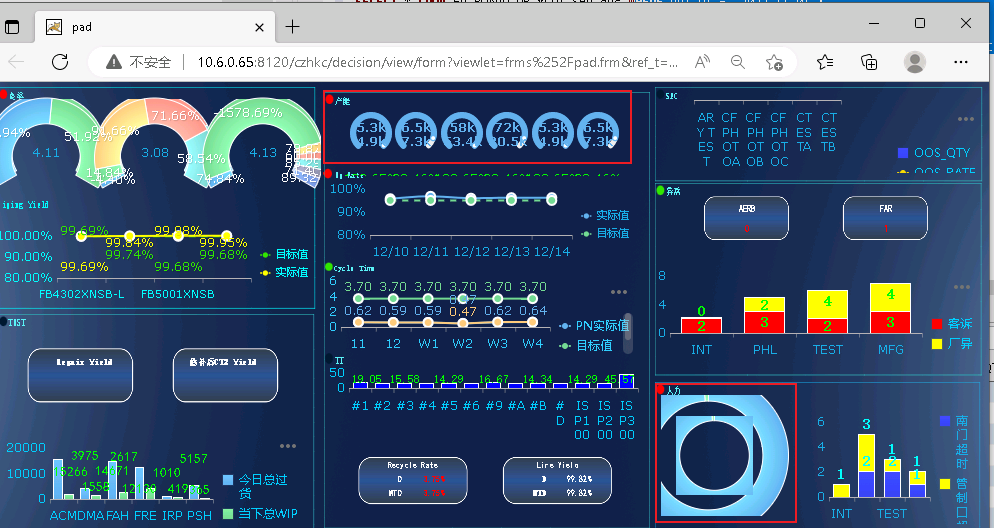Click the Line Yield card
The width and height of the screenshot is (994, 528).
[557, 480]
